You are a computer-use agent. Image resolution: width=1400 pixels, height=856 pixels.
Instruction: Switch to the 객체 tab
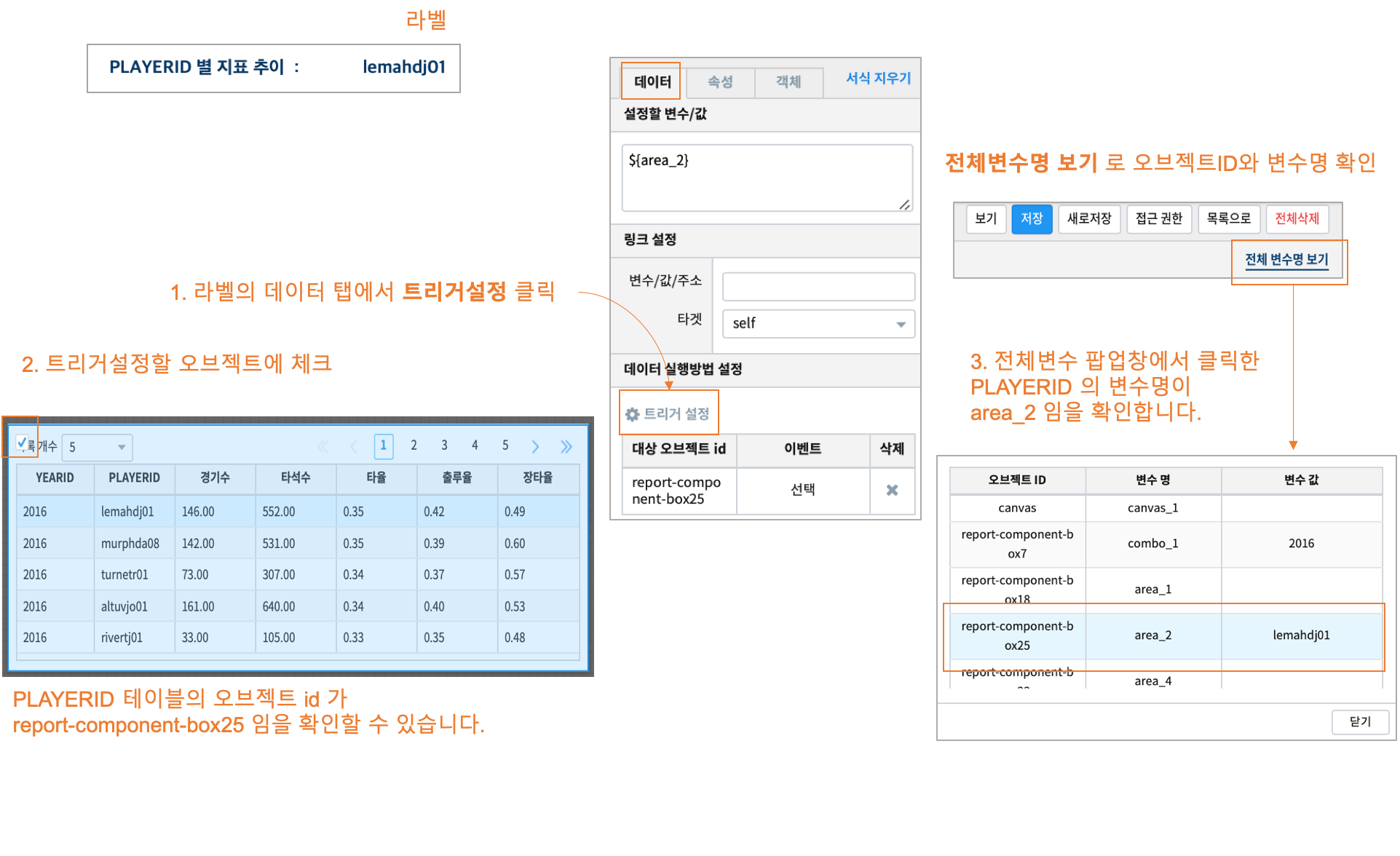tap(788, 82)
